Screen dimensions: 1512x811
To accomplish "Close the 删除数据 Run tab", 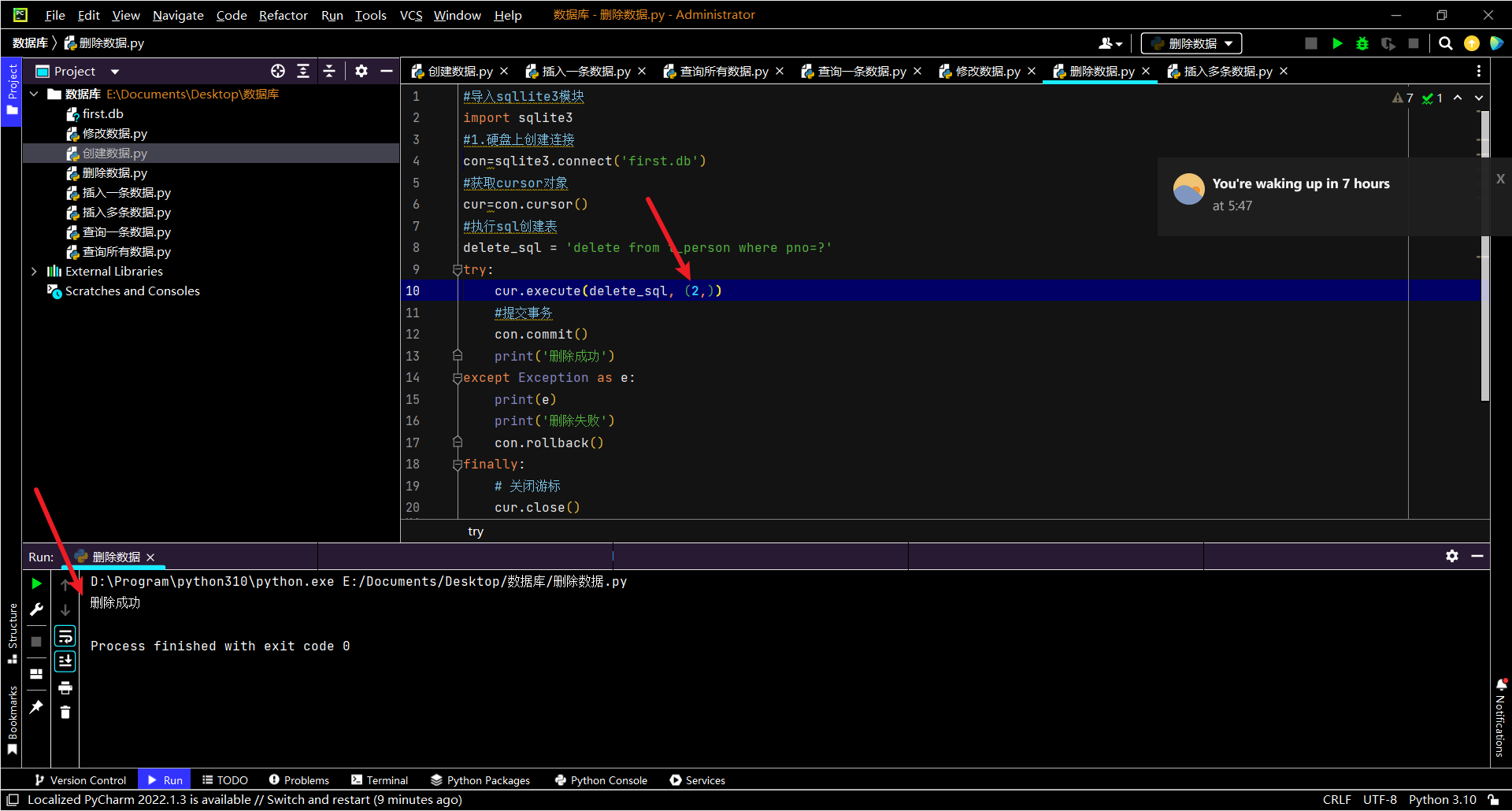I will (x=150, y=557).
